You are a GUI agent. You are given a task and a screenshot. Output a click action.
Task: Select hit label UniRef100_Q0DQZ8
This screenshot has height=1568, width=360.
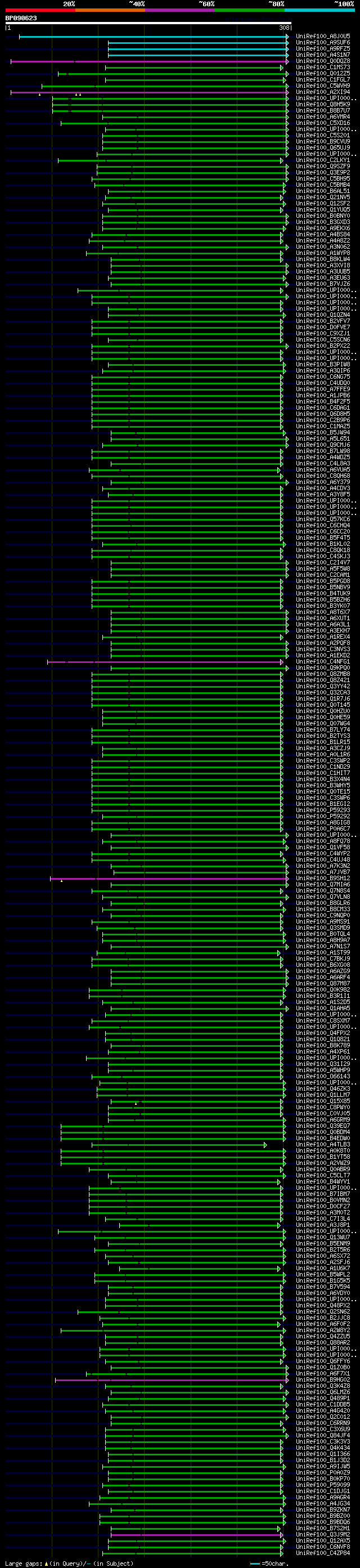point(323,61)
